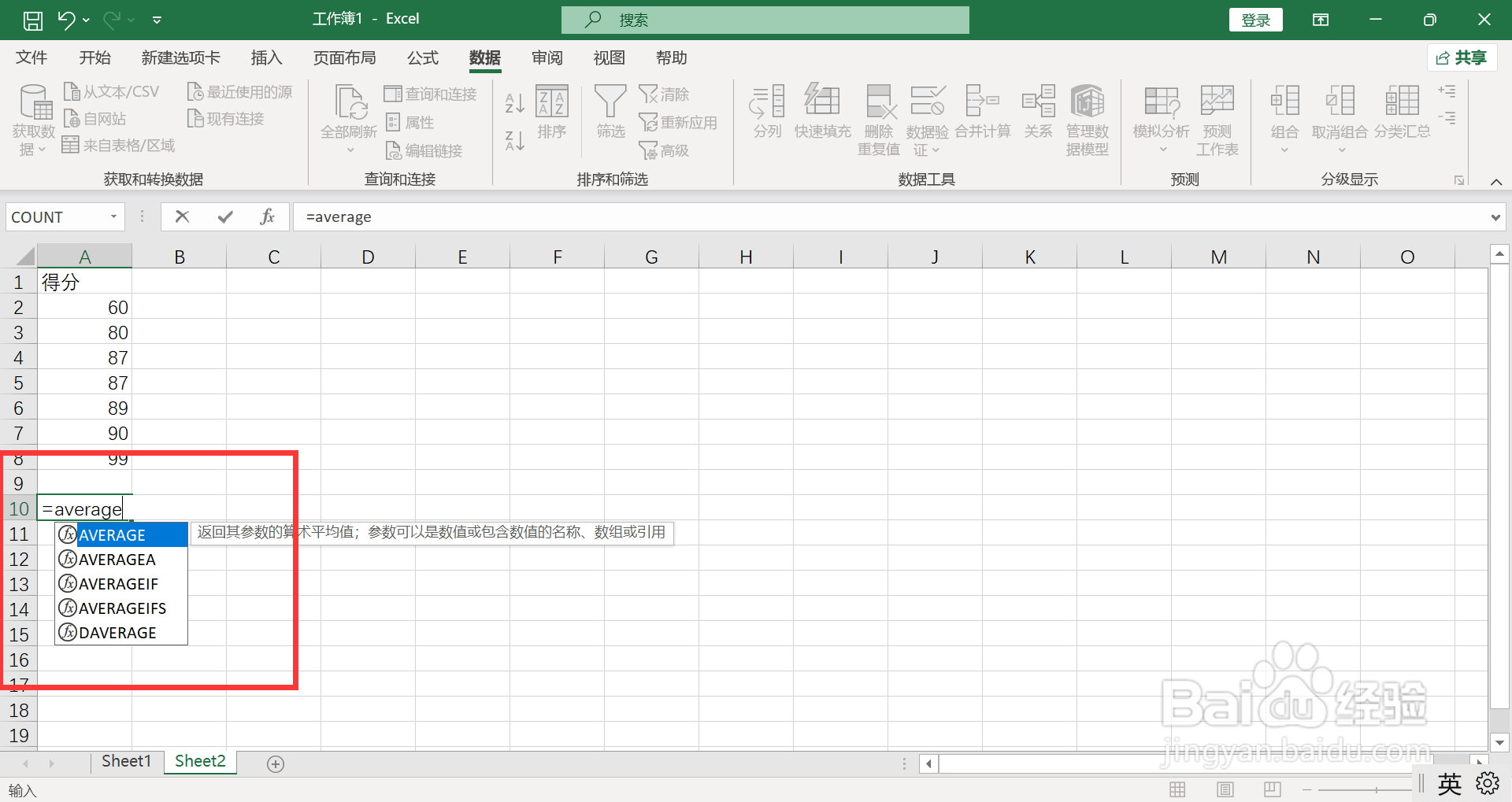Click the vertical scrollbar down arrow
Screen dimensions: 1512x802
click(1499, 742)
